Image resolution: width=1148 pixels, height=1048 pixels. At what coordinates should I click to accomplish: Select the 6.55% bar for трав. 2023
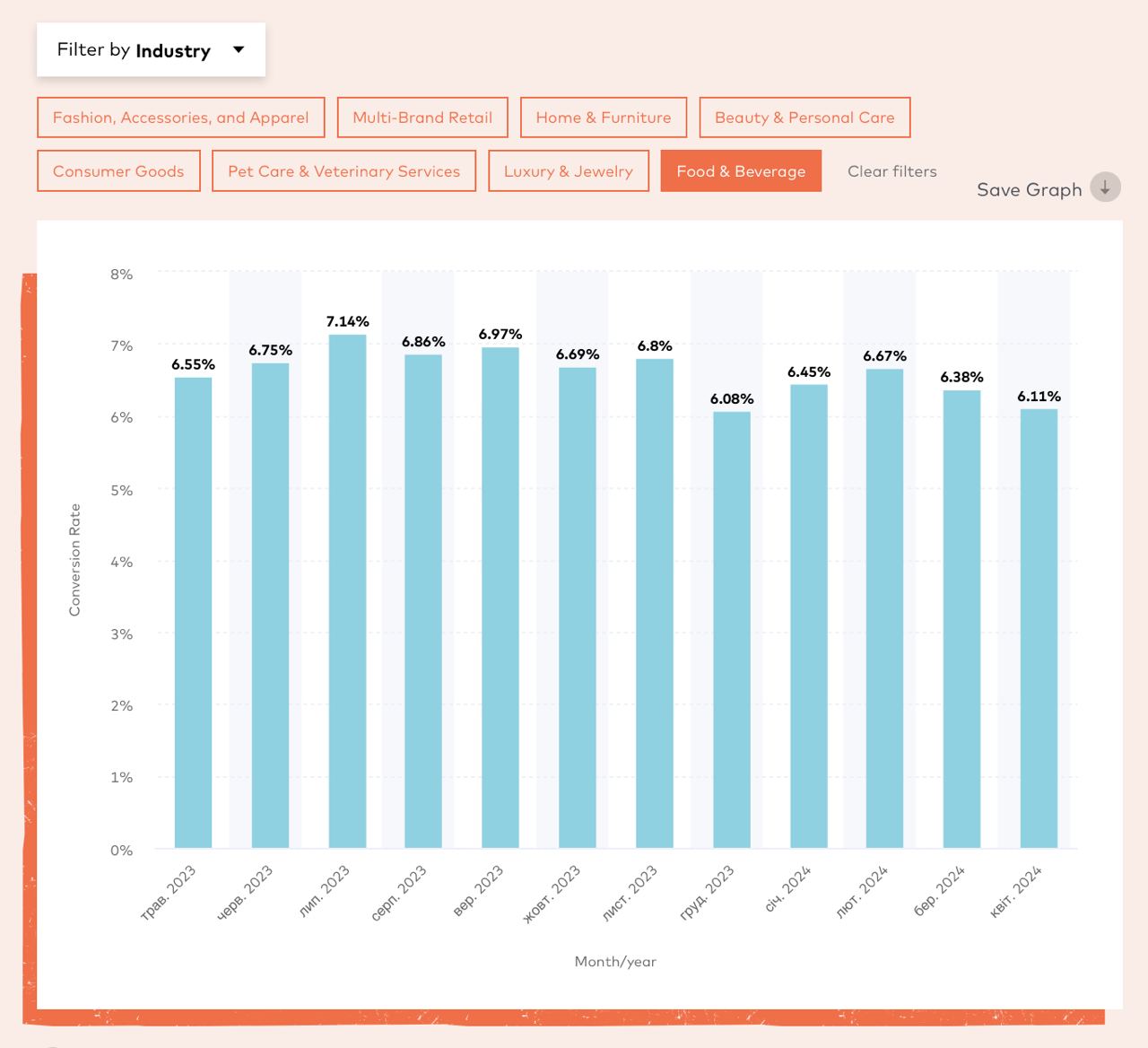tap(193, 610)
